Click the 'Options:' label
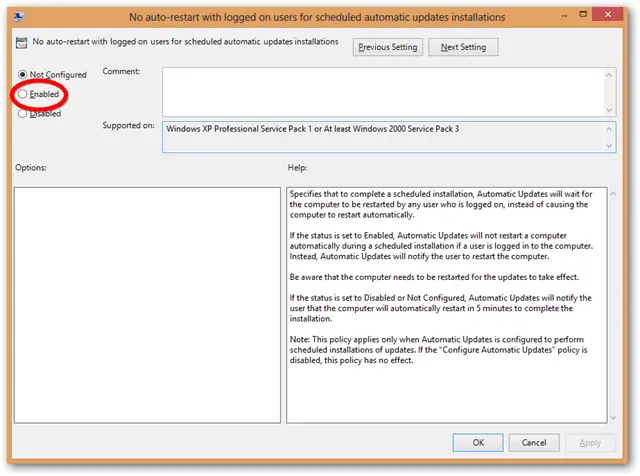The image size is (640, 476). (31, 168)
